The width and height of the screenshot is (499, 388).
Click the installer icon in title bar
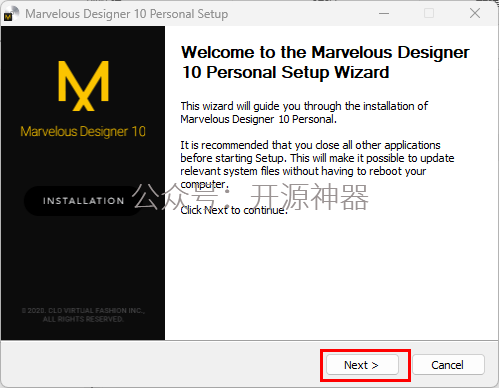coord(12,14)
